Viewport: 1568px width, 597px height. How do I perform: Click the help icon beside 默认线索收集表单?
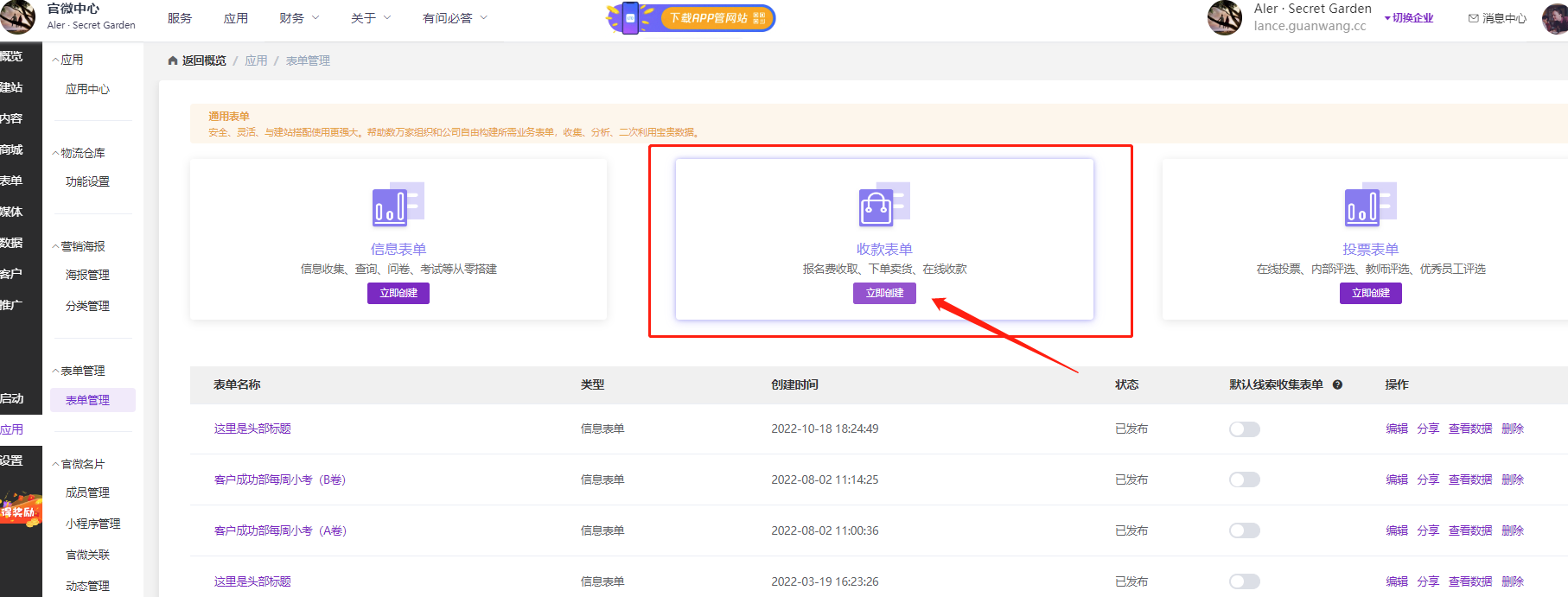1337,384
